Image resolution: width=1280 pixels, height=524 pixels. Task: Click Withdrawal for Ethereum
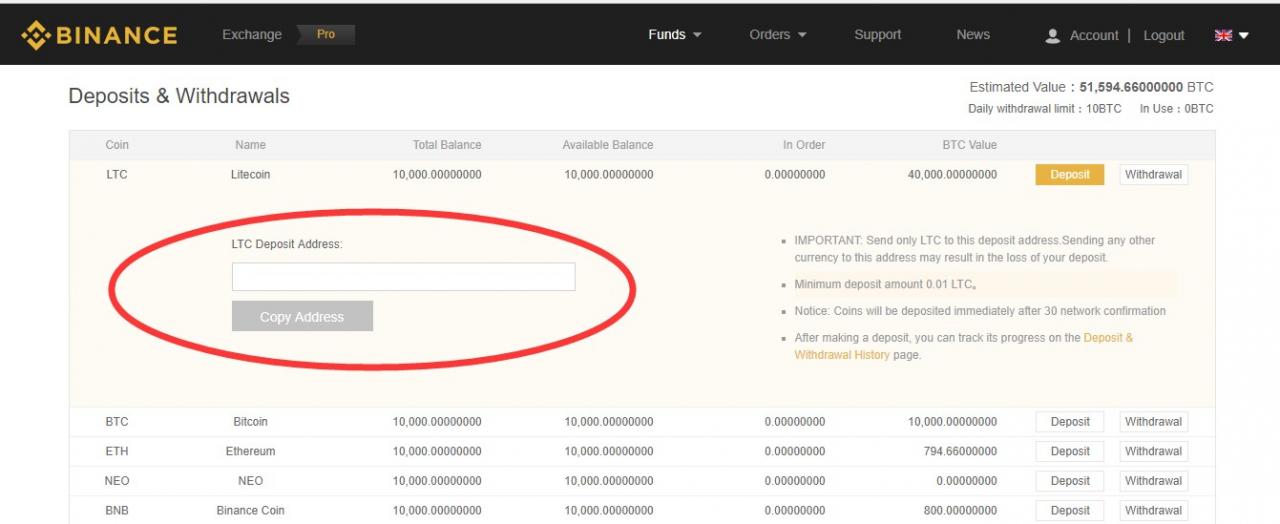pos(1153,451)
